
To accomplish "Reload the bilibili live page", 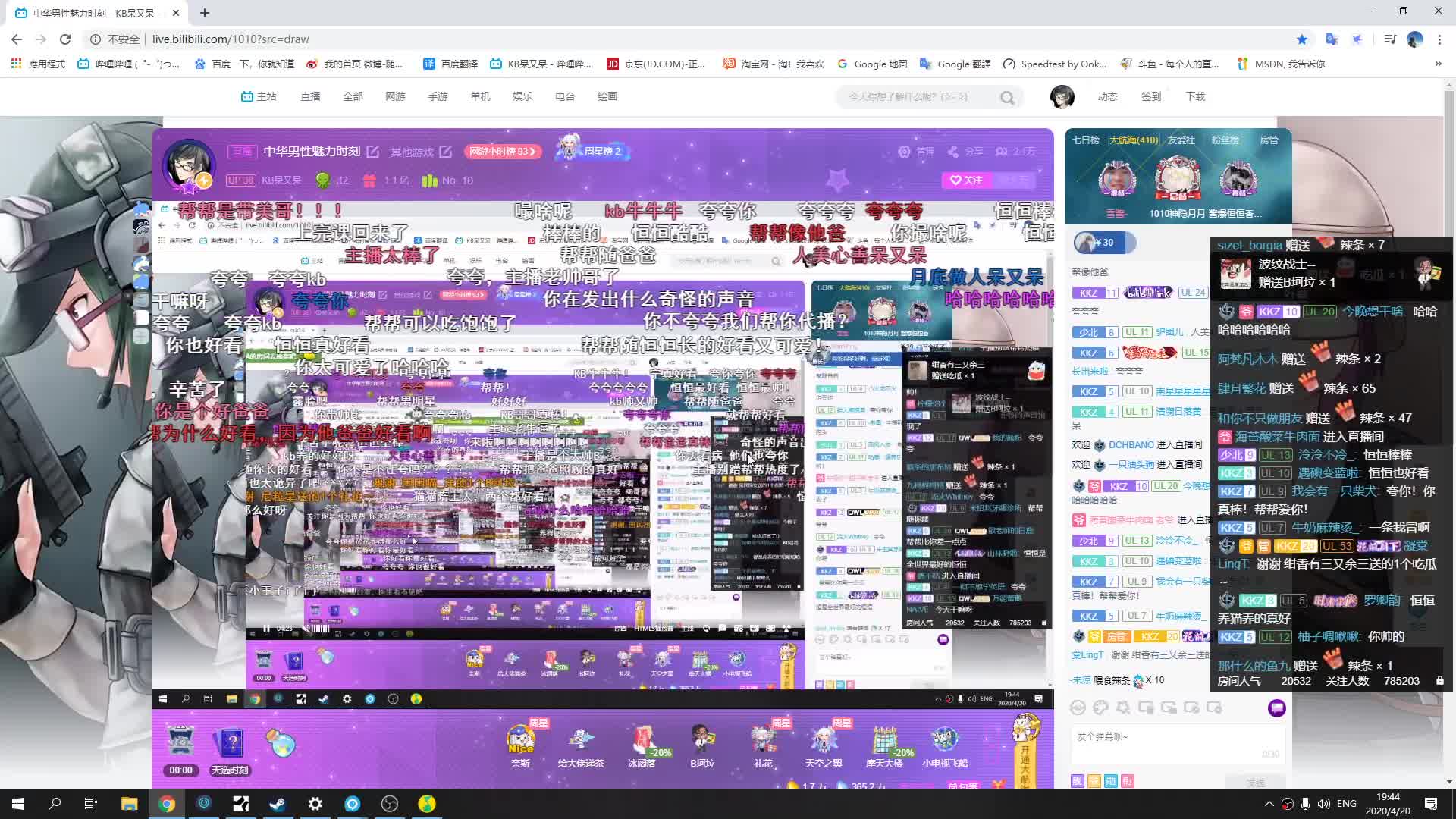I will [x=65, y=39].
